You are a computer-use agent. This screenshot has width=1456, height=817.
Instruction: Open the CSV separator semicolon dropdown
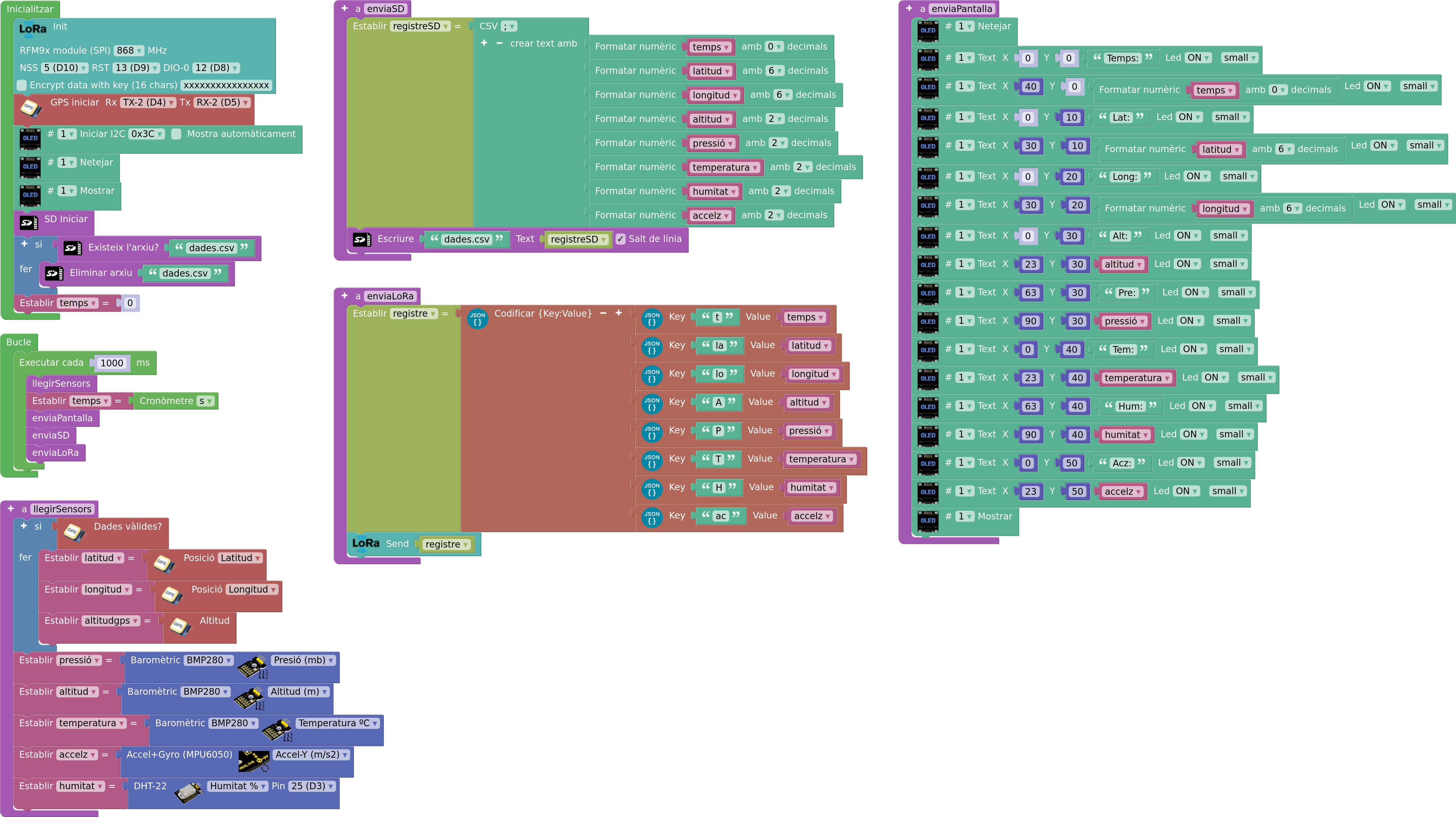pyautogui.click(x=509, y=27)
